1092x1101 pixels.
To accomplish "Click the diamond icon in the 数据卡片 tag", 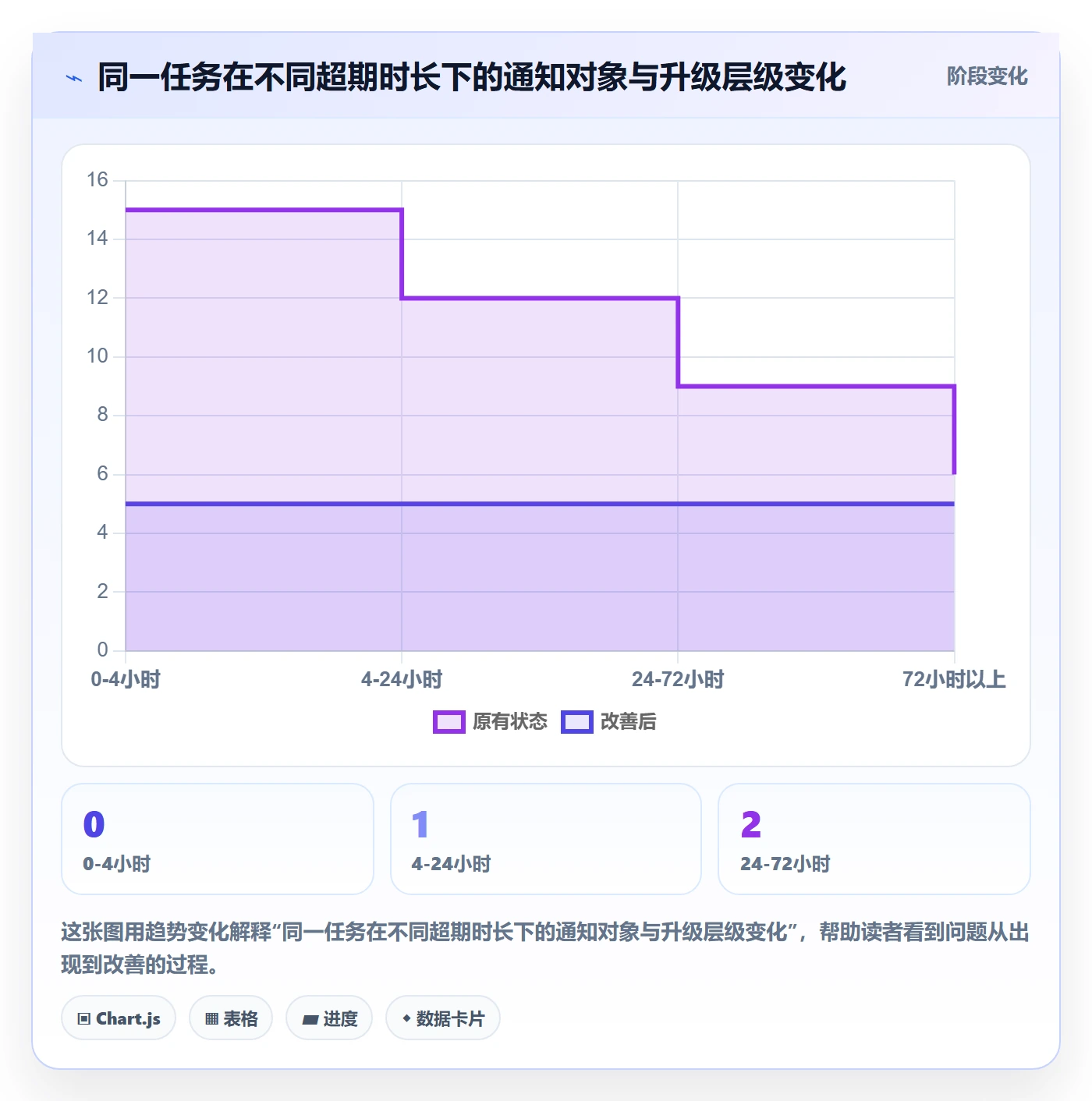I will (x=406, y=1018).
